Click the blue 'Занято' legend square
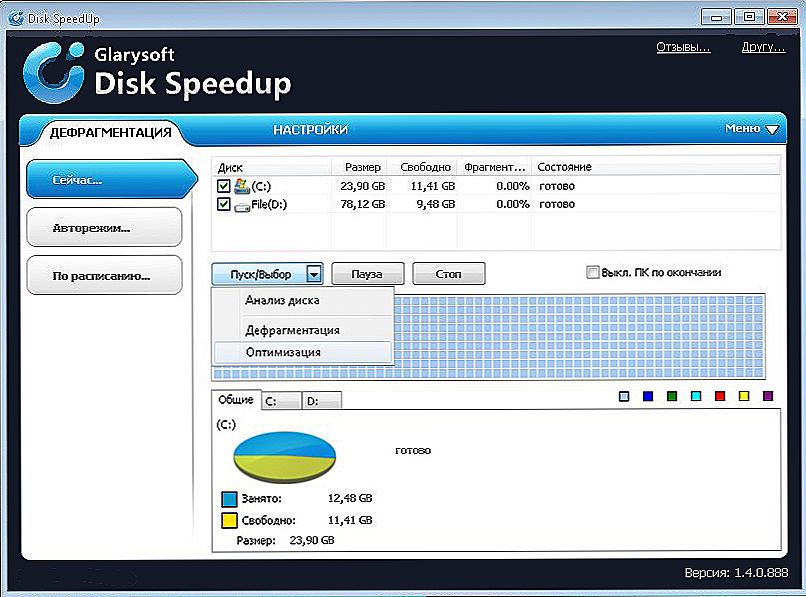Viewport: 806px width, 597px height. point(229,498)
